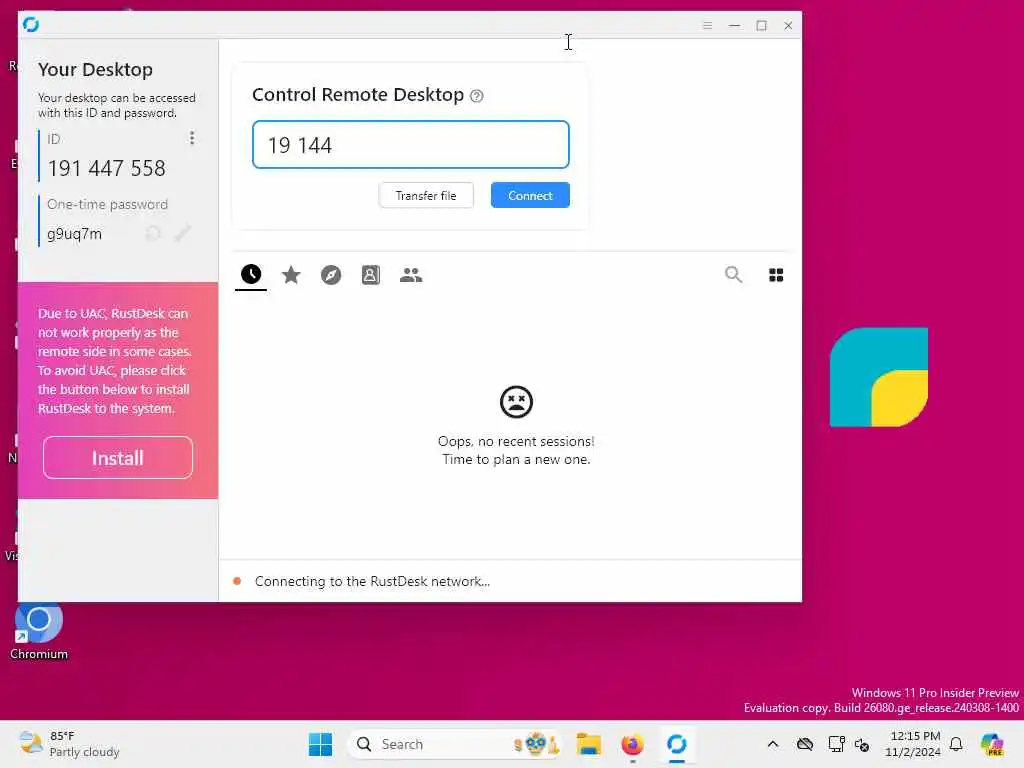Open the ID options three-dot menu
The image size is (1024, 768).
pos(191,138)
